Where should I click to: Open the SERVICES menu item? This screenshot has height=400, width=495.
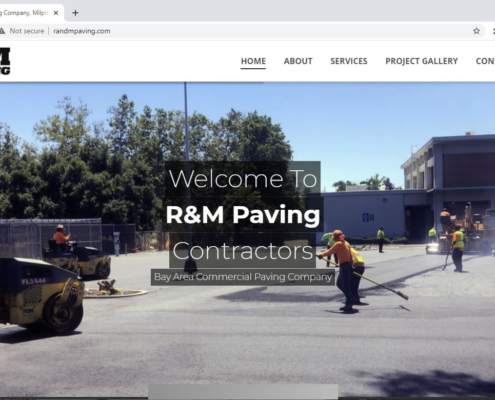coord(349,61)
